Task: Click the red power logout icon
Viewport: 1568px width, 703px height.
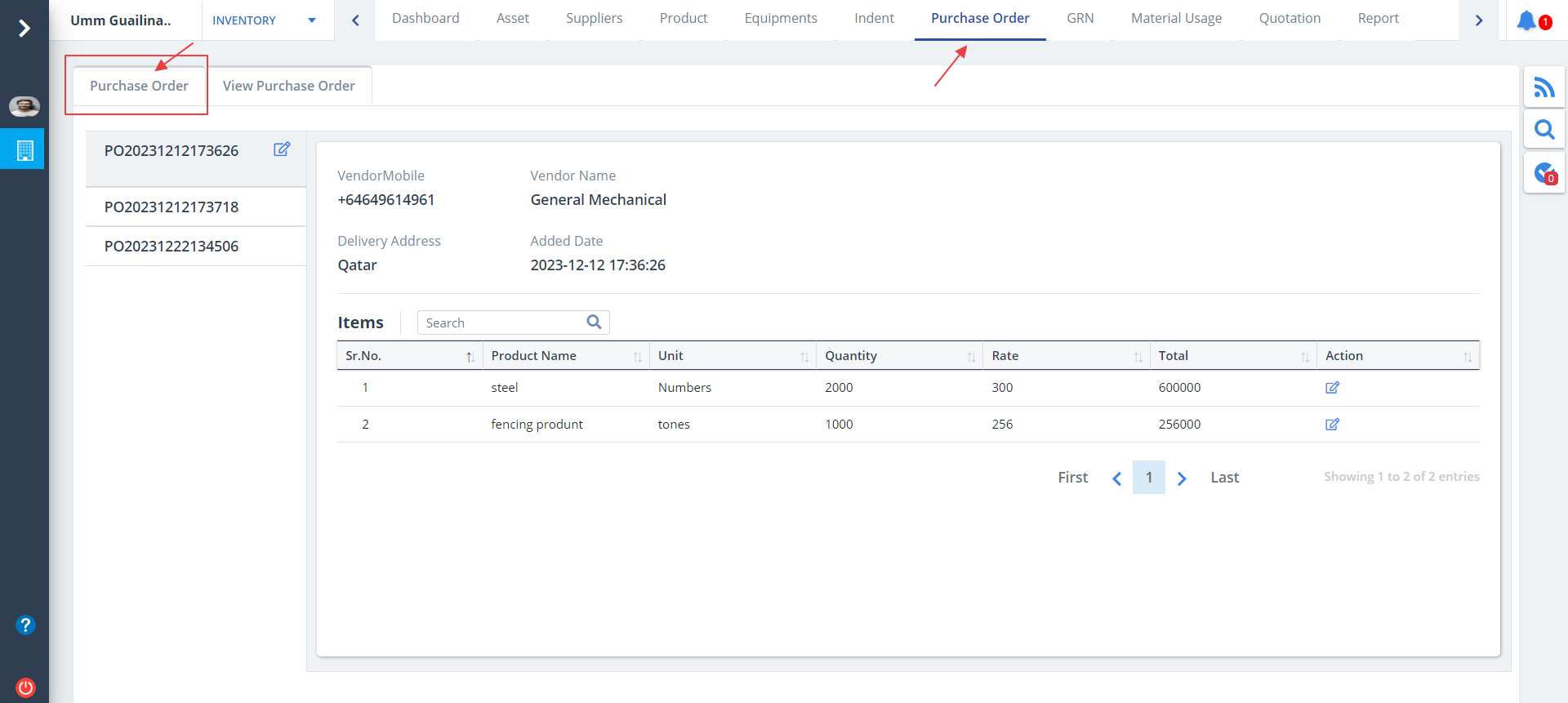Action: [x=25, y=687]
